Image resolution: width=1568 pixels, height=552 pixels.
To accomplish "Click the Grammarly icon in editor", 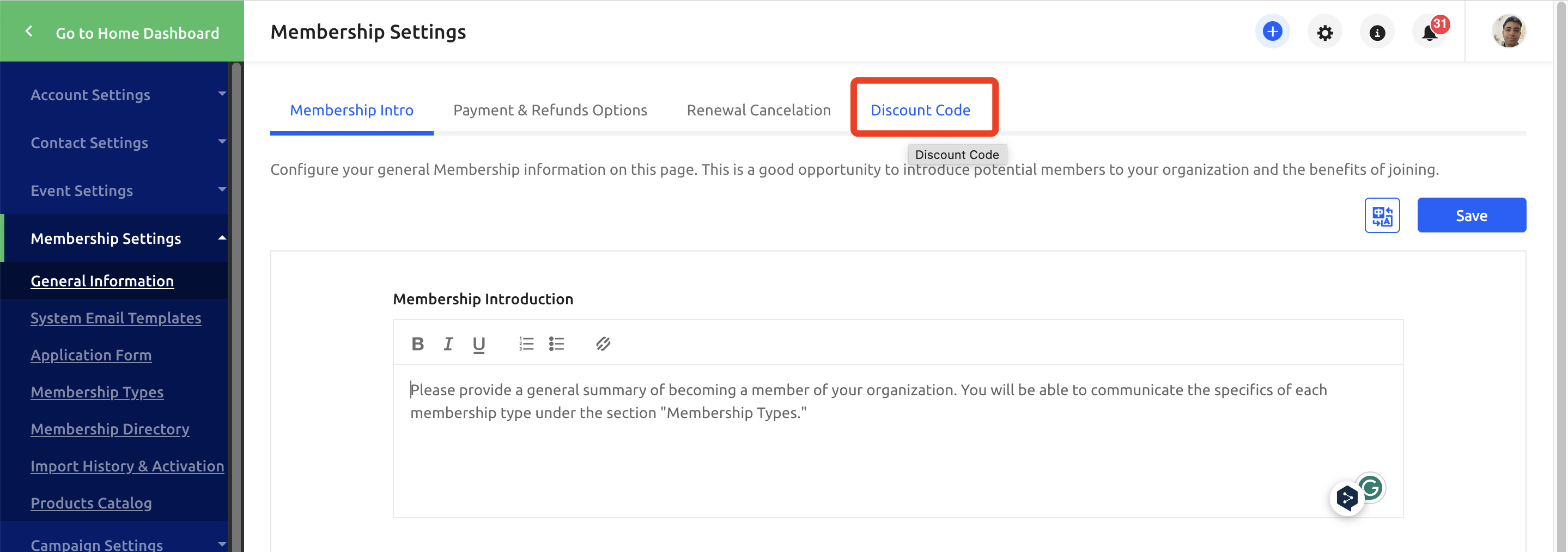I will click(x=1371, y=488).
